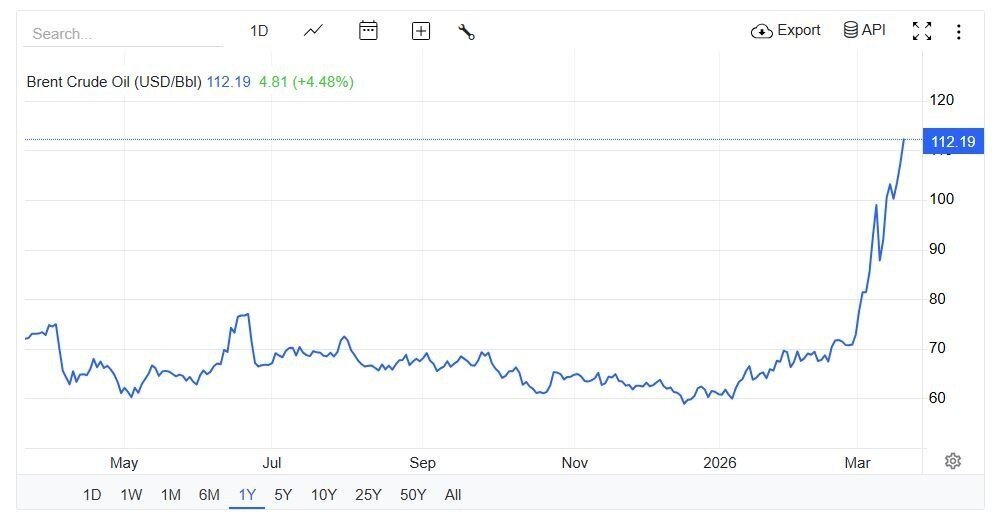Click the Export cloud download icon
Viewport: 996px width, 518px height.
(762, 31)
